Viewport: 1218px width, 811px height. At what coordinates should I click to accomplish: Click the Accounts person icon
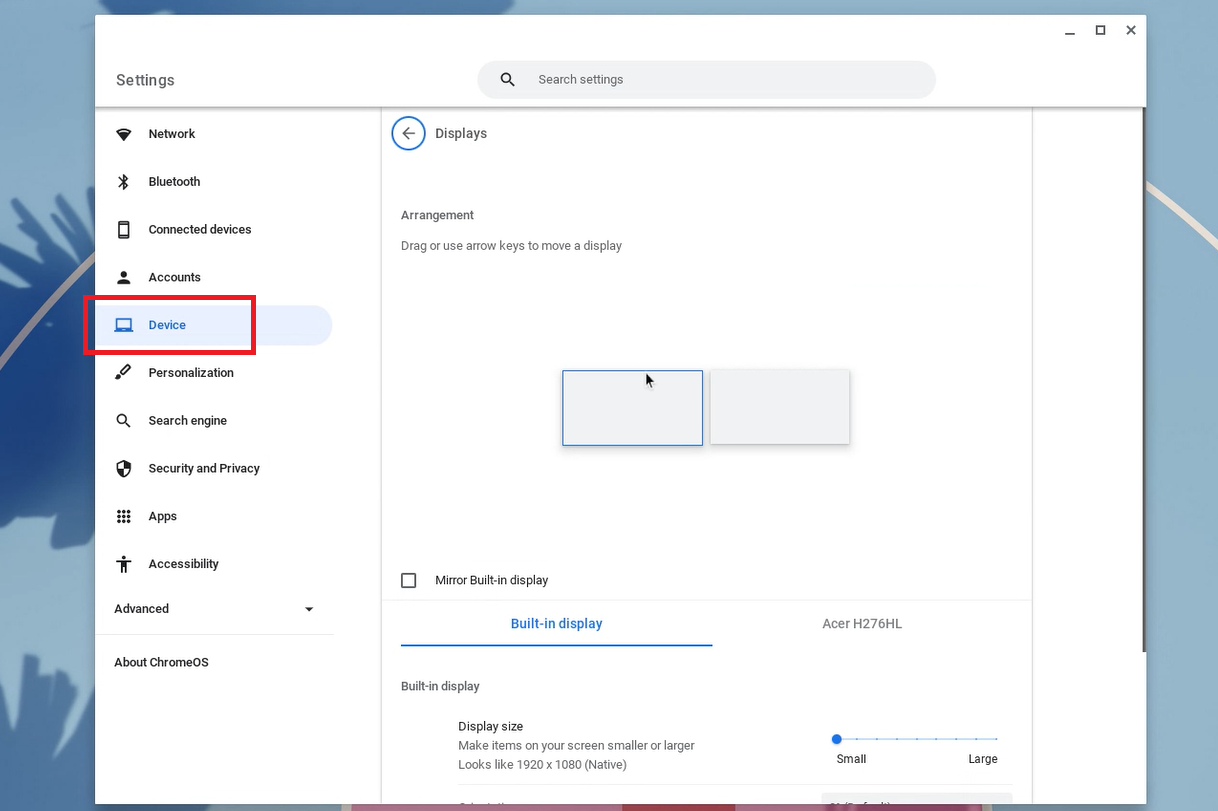[124, 278]
